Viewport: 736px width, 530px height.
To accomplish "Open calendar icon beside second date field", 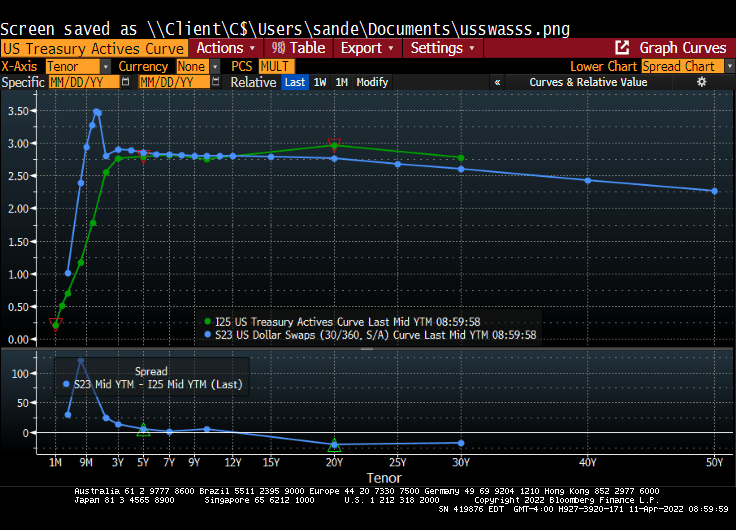I will pos(216,82).
